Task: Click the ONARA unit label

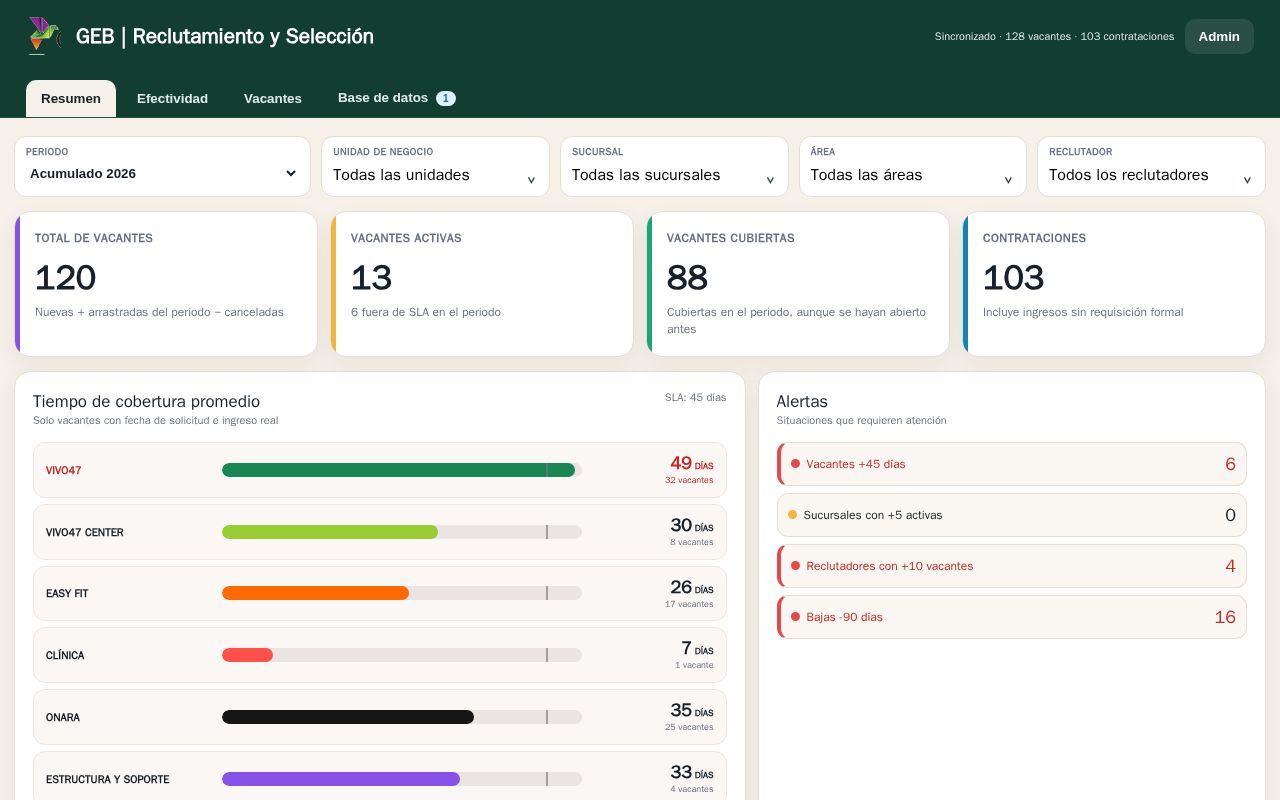Action: (63, 718)
